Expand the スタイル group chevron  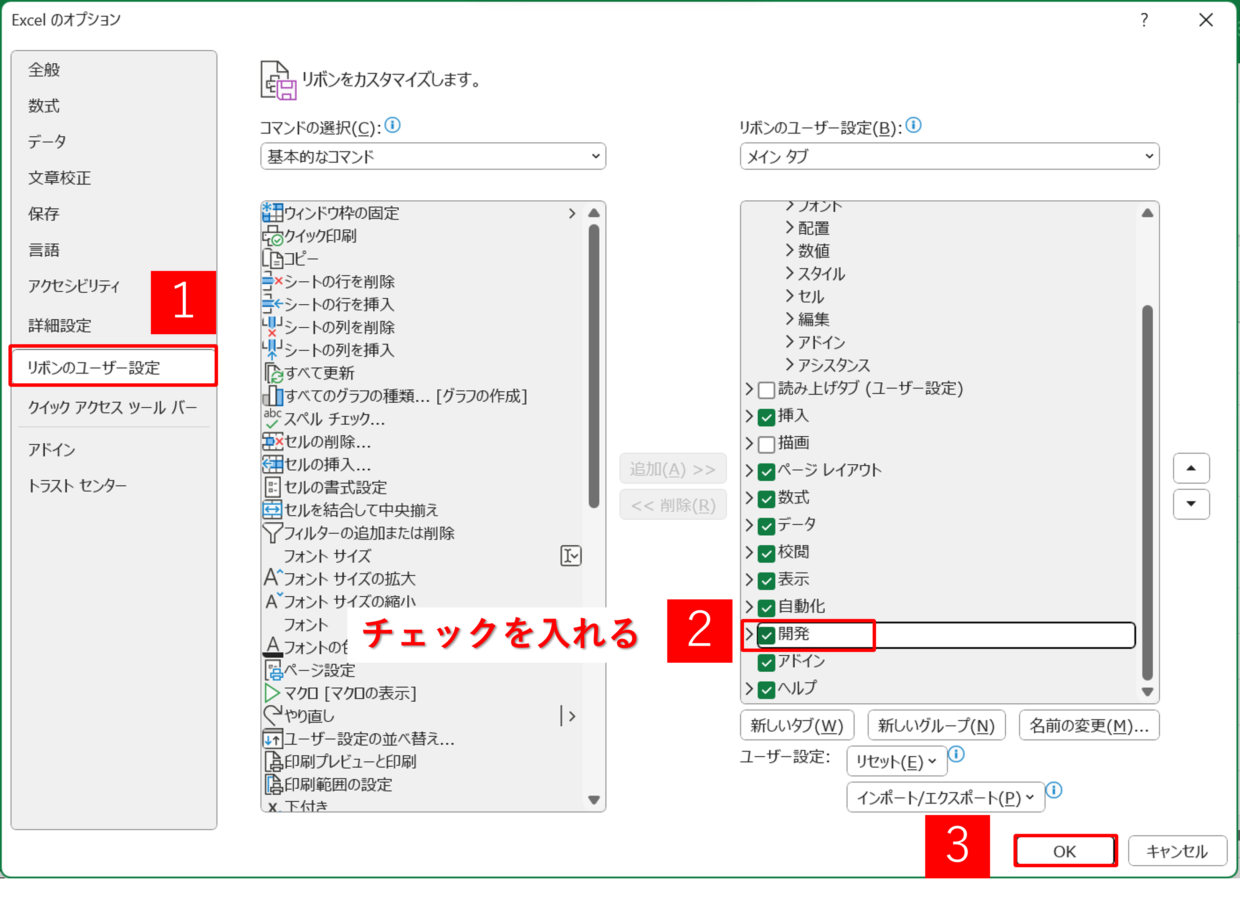[790, 273]
